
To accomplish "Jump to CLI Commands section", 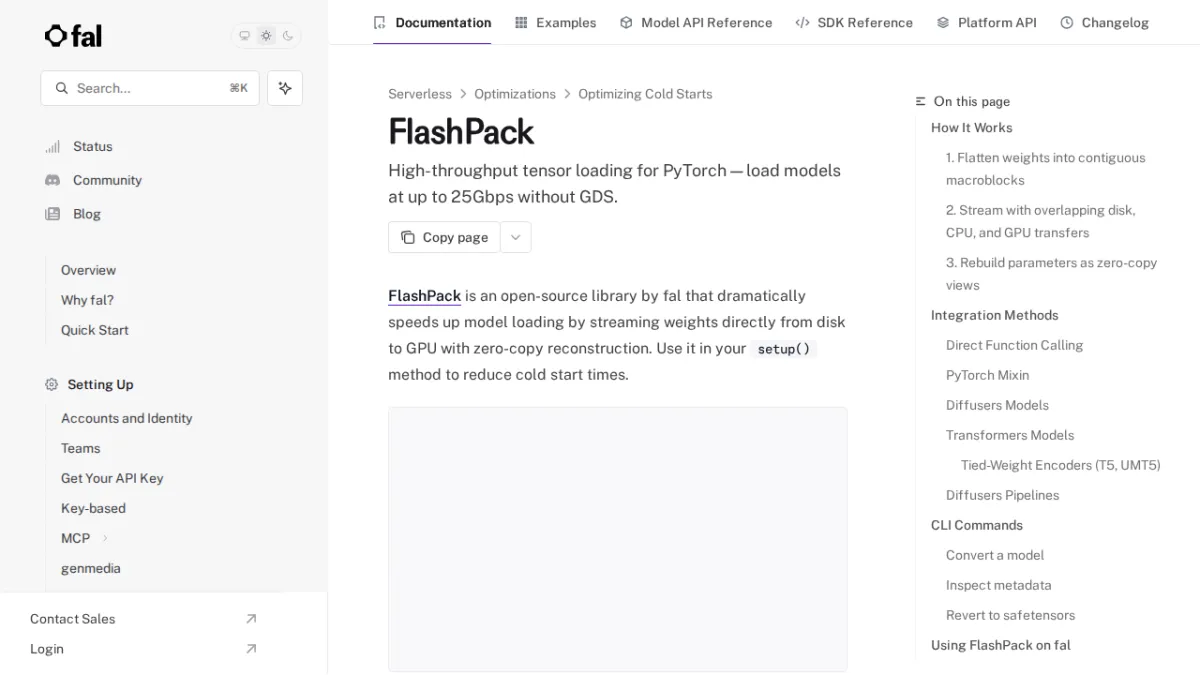I will pyautogui.click(x=977, y=525).
